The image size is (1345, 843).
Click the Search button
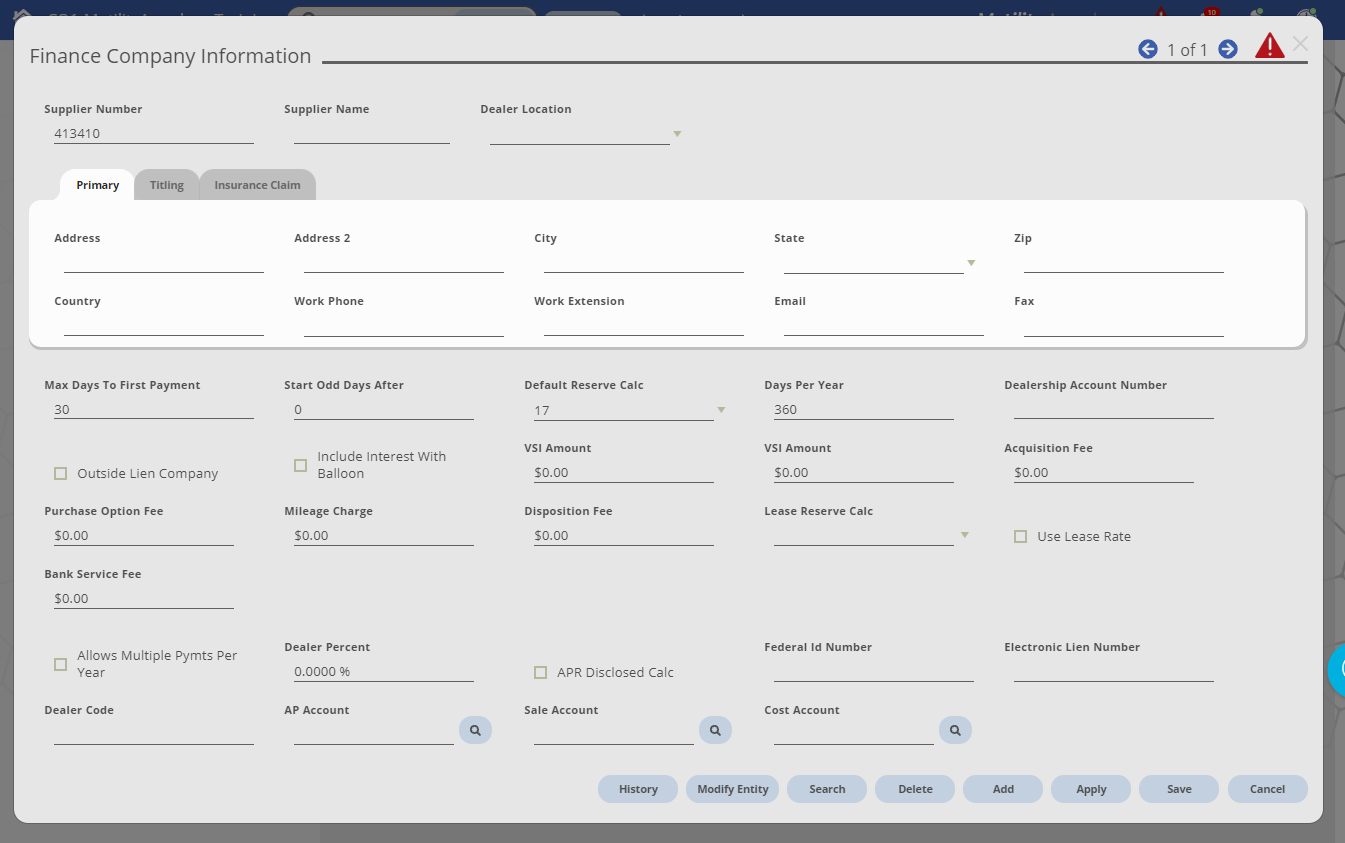pos(827,789)
